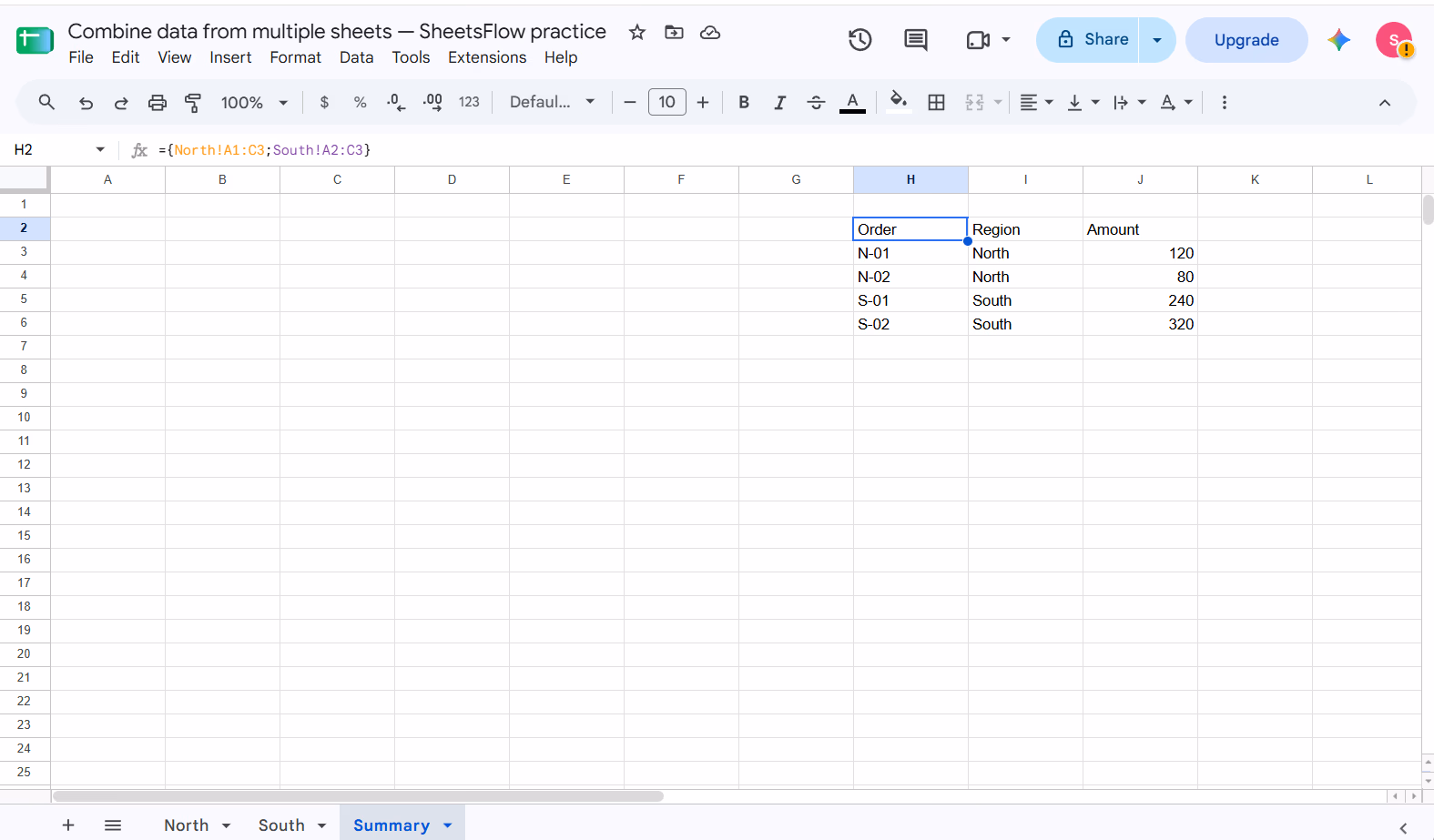Open the zoom level dropdown
Image resolution: width=1434 pixels, height=840 pixels.
(254, 103)
